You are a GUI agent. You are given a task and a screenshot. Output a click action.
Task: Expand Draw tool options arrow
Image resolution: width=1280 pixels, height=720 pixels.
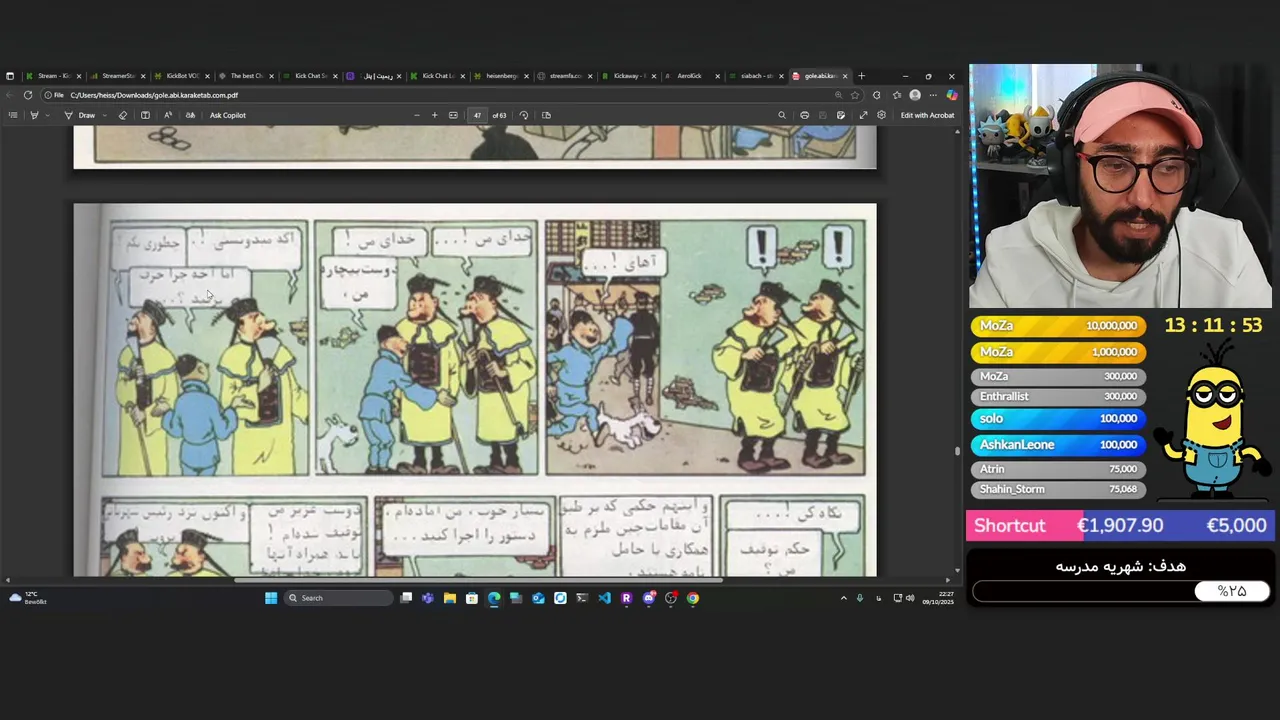[x=107, y=115]
